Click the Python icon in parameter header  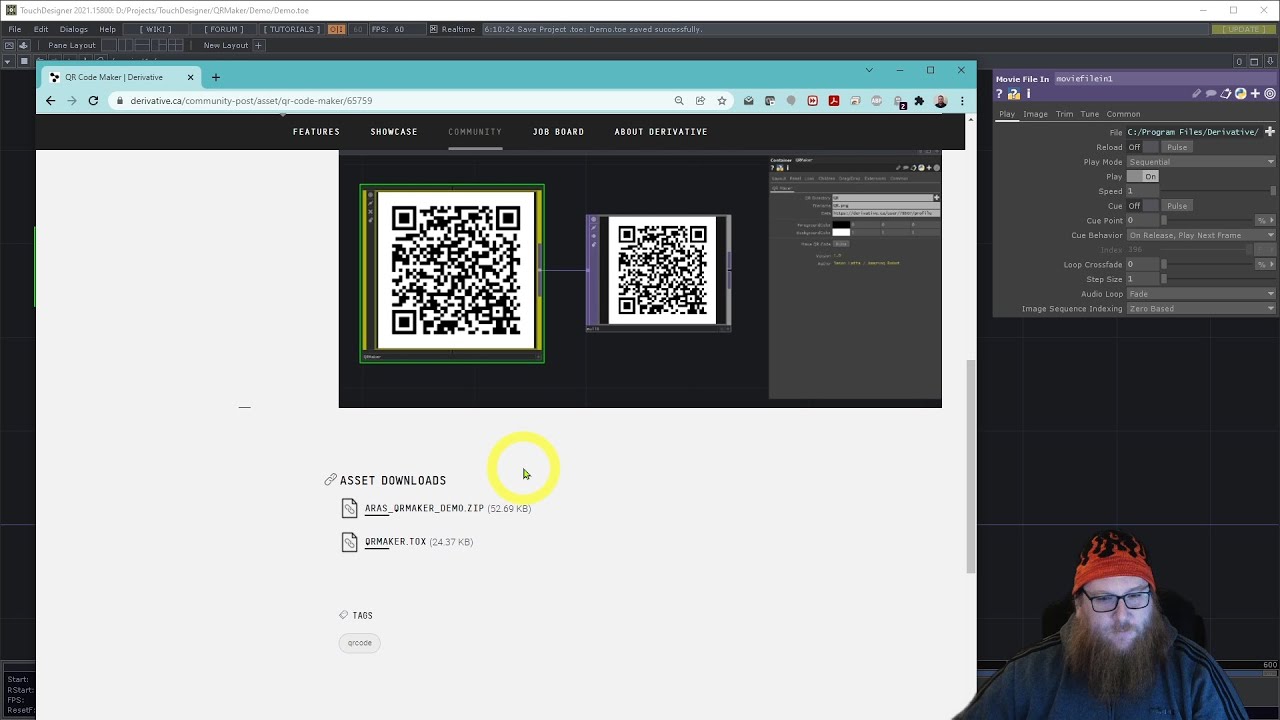pos(1241,94)
